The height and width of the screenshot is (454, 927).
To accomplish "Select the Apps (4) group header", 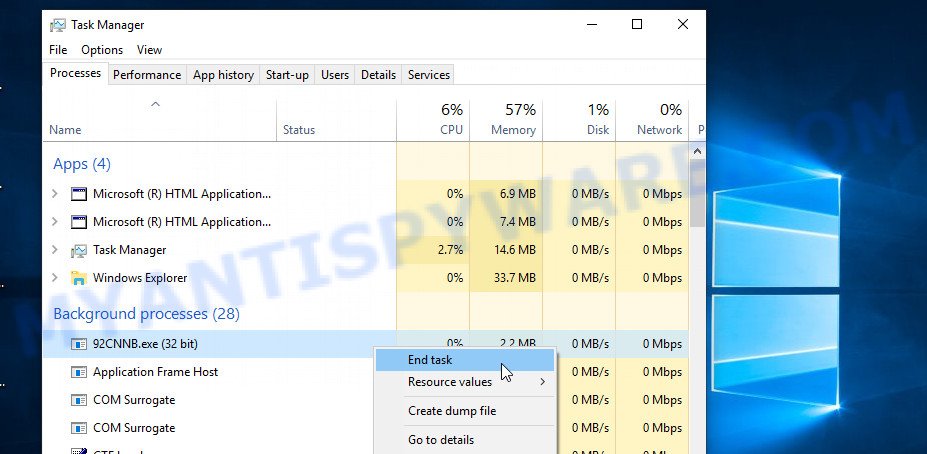I will tap(82, 164).
